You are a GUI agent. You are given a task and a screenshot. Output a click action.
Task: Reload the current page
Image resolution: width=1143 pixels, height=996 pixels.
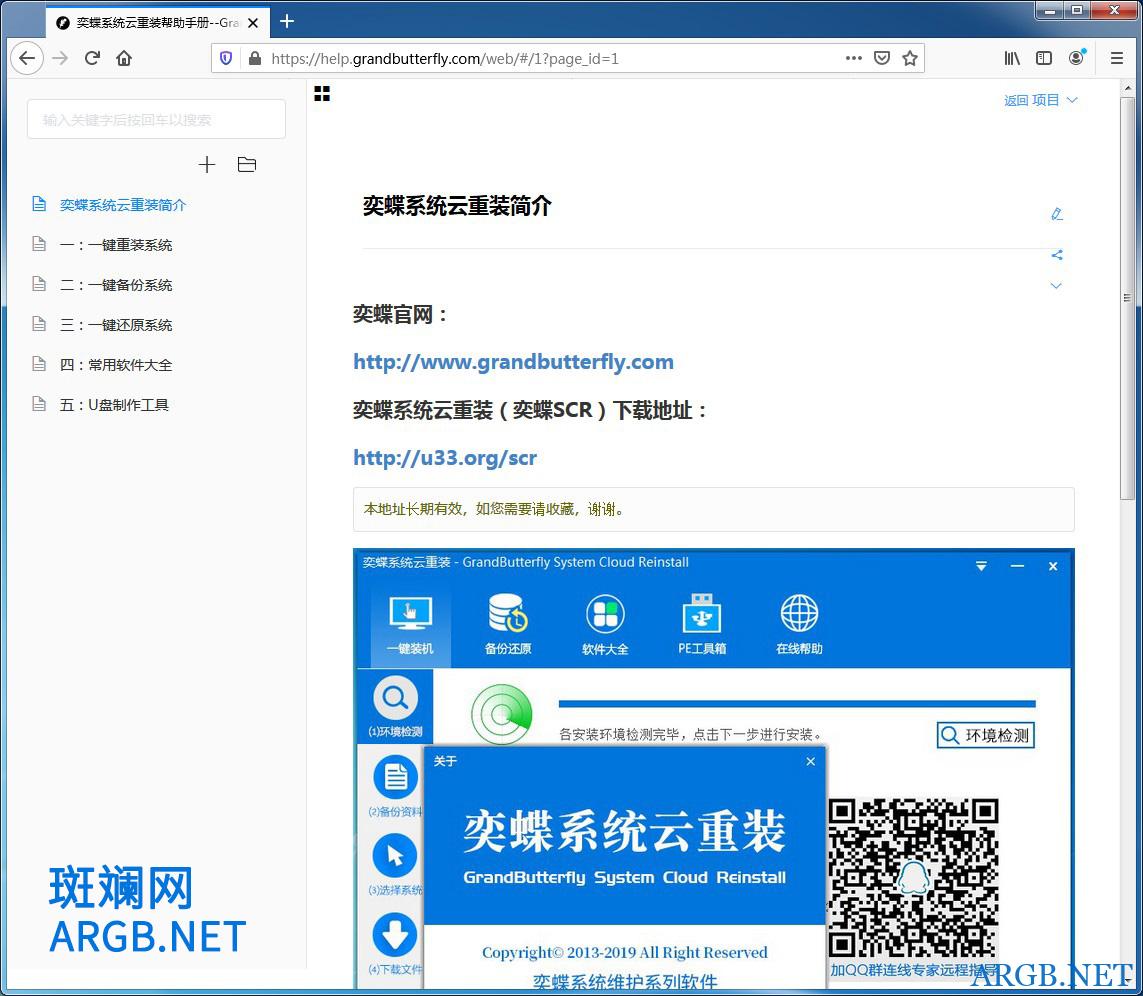tap(92, 58)
